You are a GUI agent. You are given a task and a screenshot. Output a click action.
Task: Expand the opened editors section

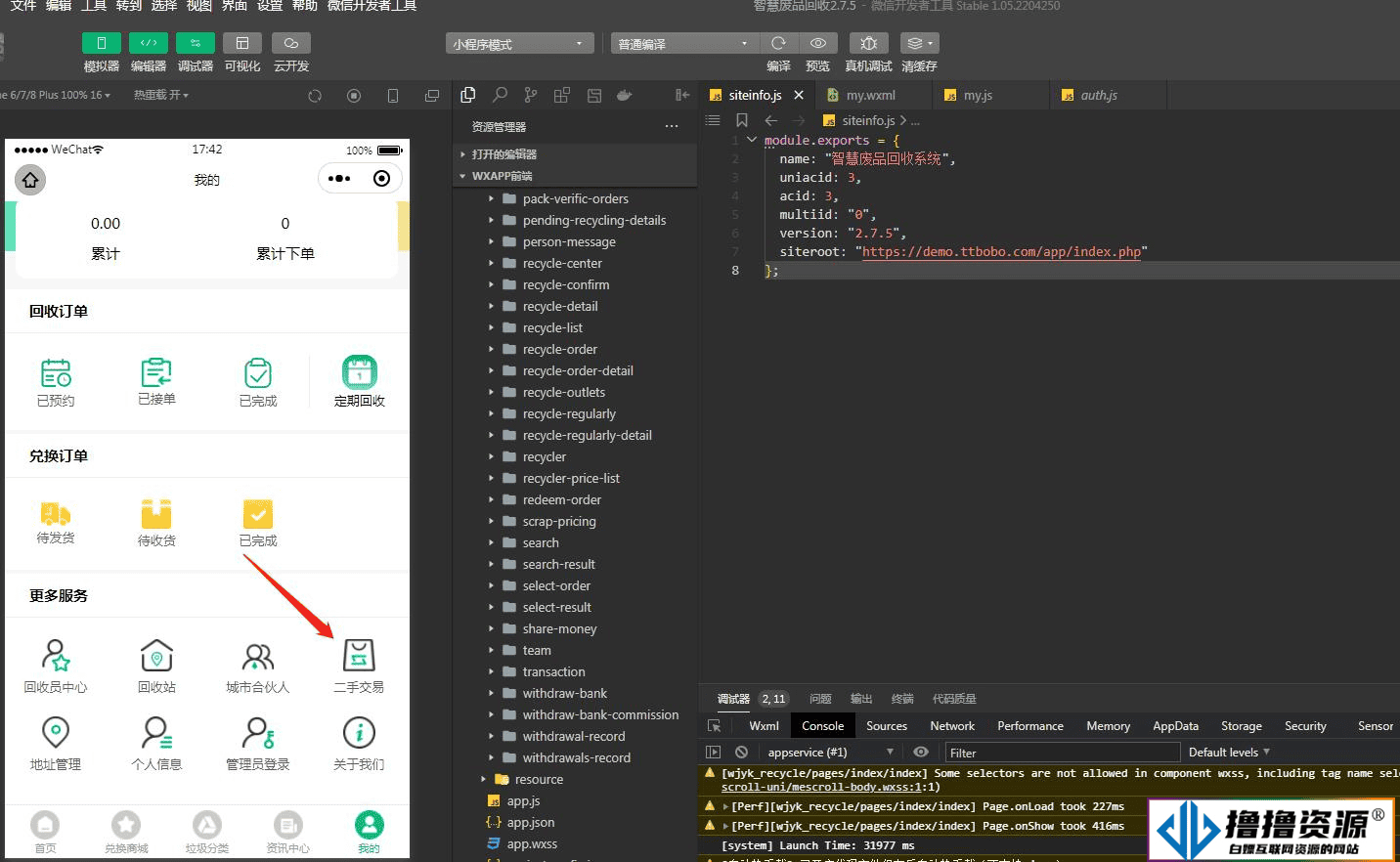[575, 154]
